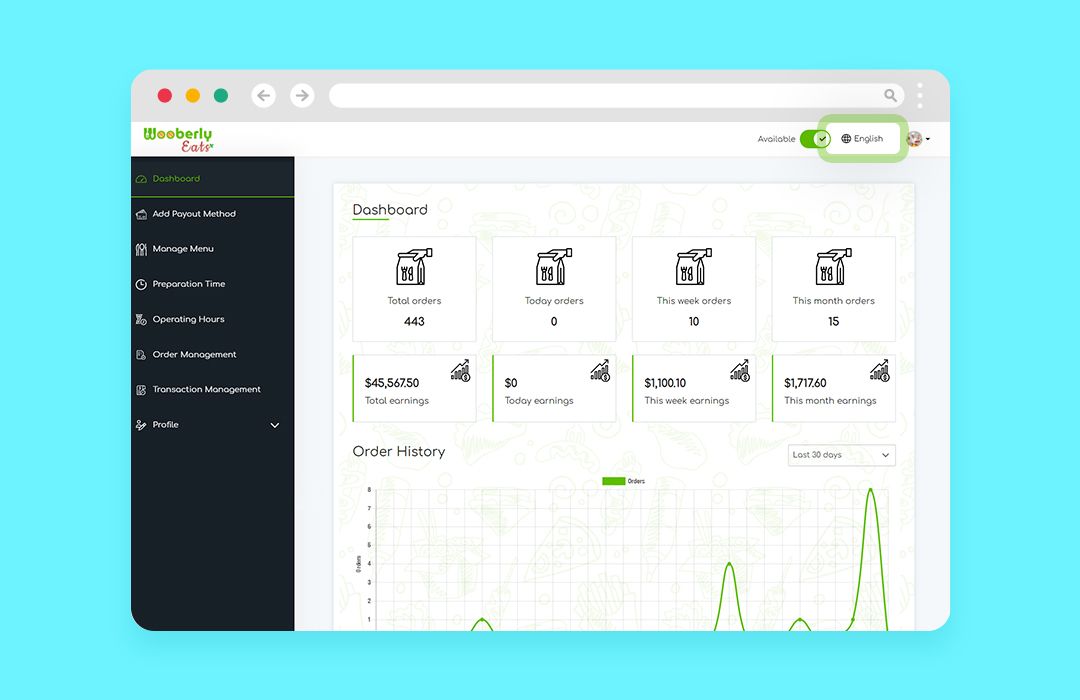Open Order Management page
The image size is (1080, 700).
pos(213,354)
